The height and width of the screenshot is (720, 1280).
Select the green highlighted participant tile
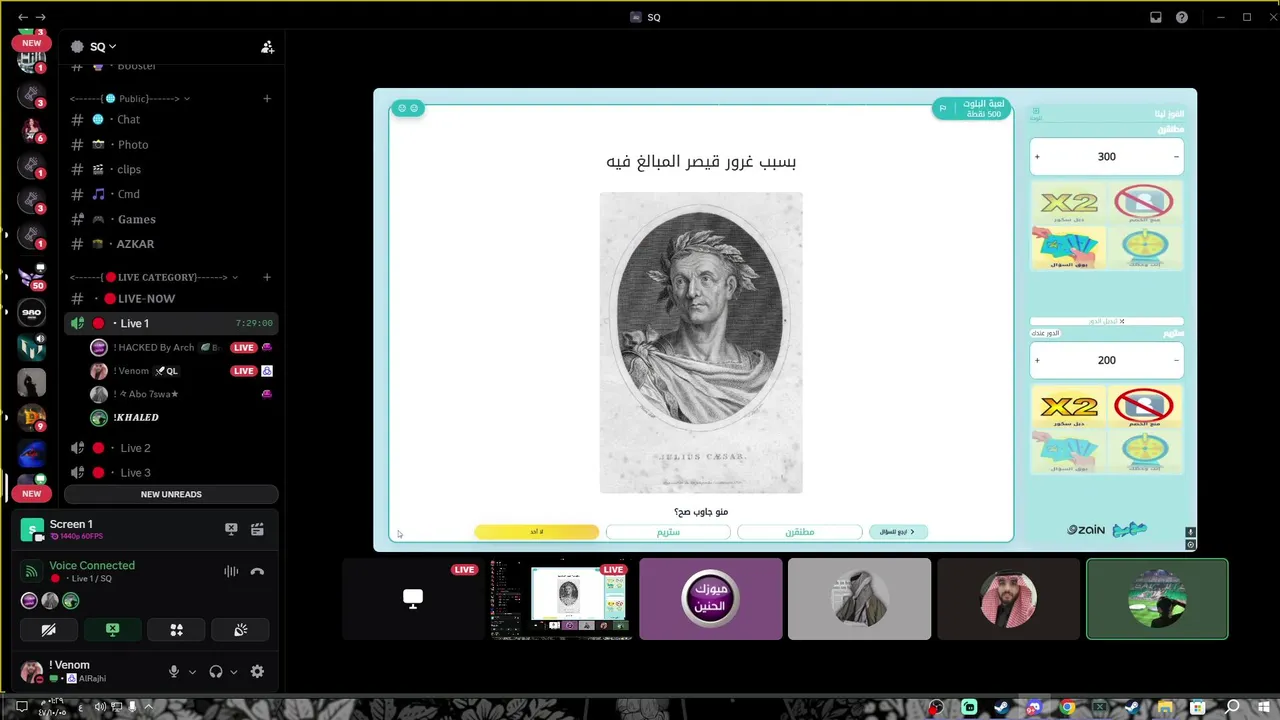click(x=1157, y=599)
